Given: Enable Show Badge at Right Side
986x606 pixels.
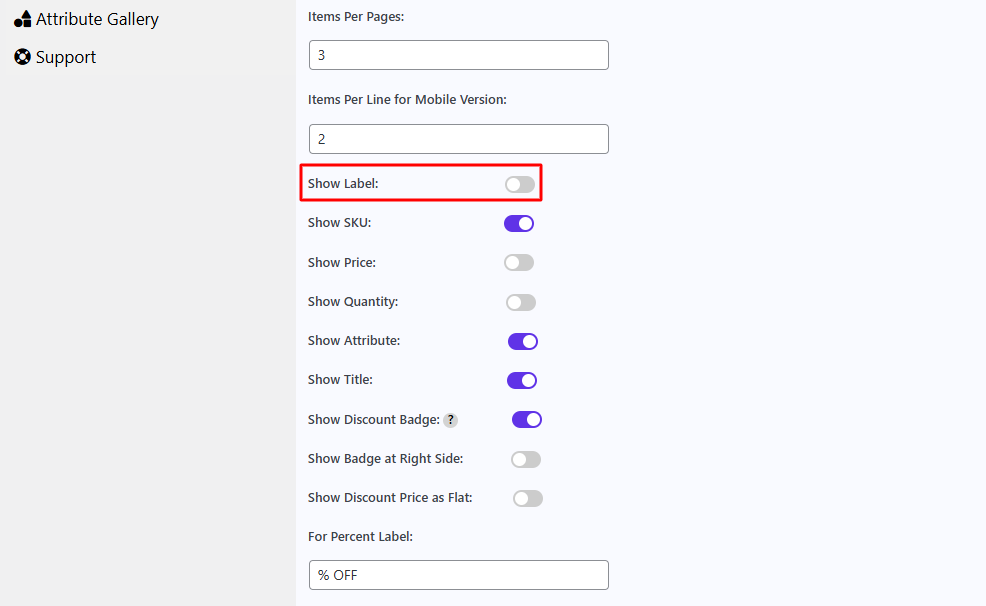Looking at the screenshot, I should pyautogui.click(x=526, y=460).
